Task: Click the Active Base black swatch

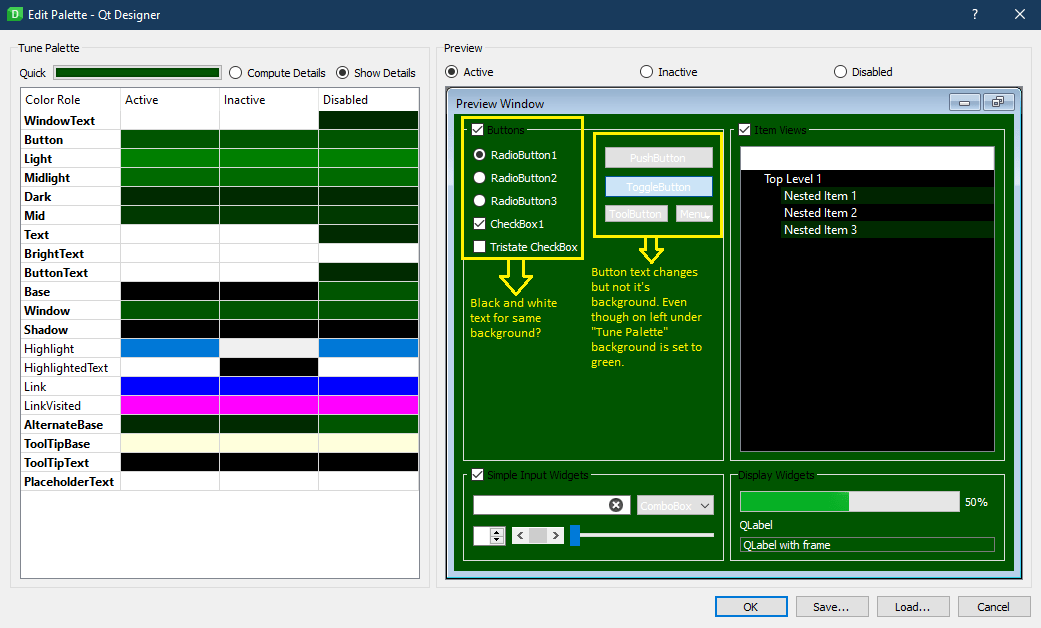Action: pos(170,291)
